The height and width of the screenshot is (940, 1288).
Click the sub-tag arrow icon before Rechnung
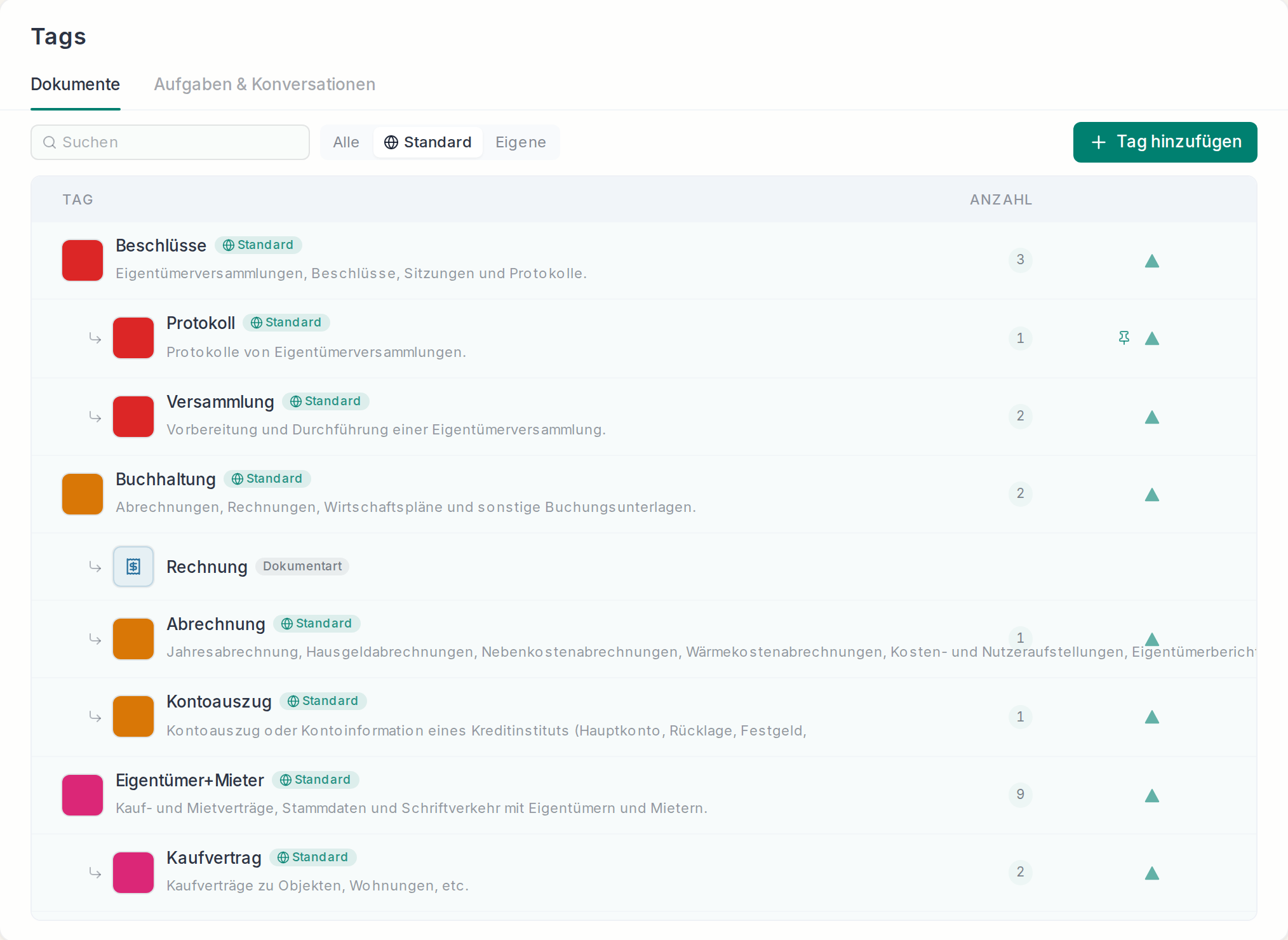(x=95, y=567)
